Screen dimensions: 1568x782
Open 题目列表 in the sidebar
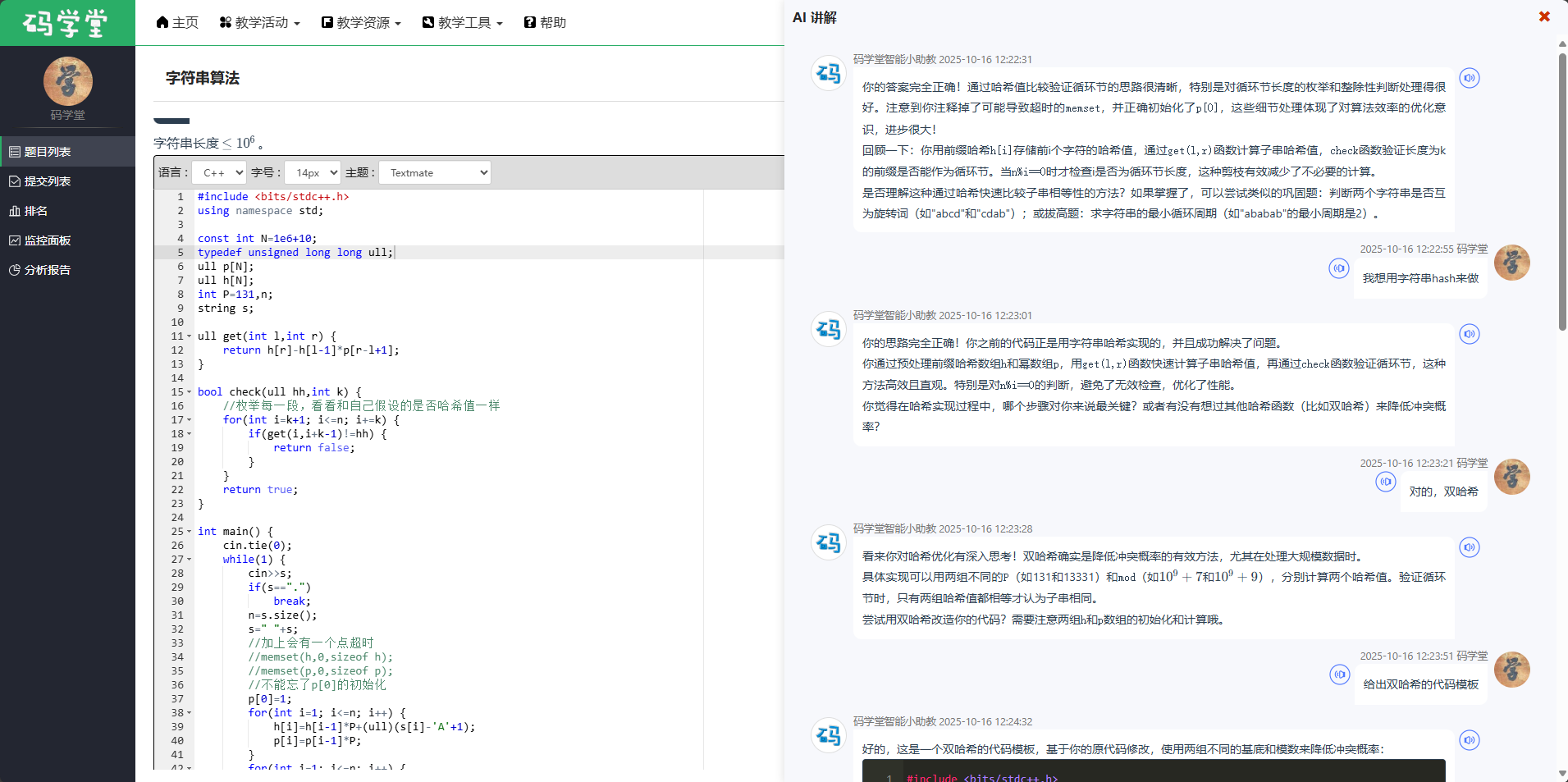48,152
